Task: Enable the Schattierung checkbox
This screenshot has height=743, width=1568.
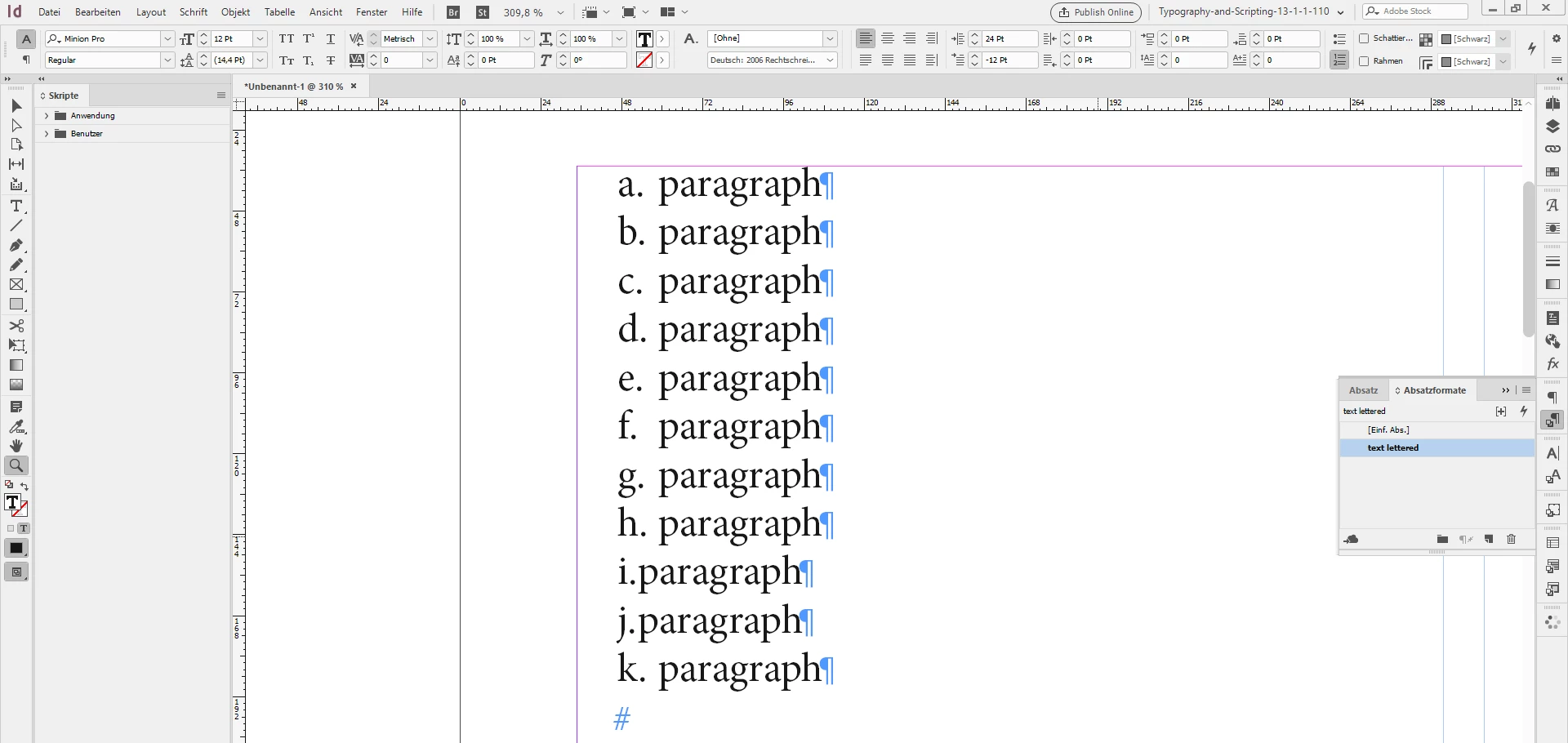Action: 1364,38
